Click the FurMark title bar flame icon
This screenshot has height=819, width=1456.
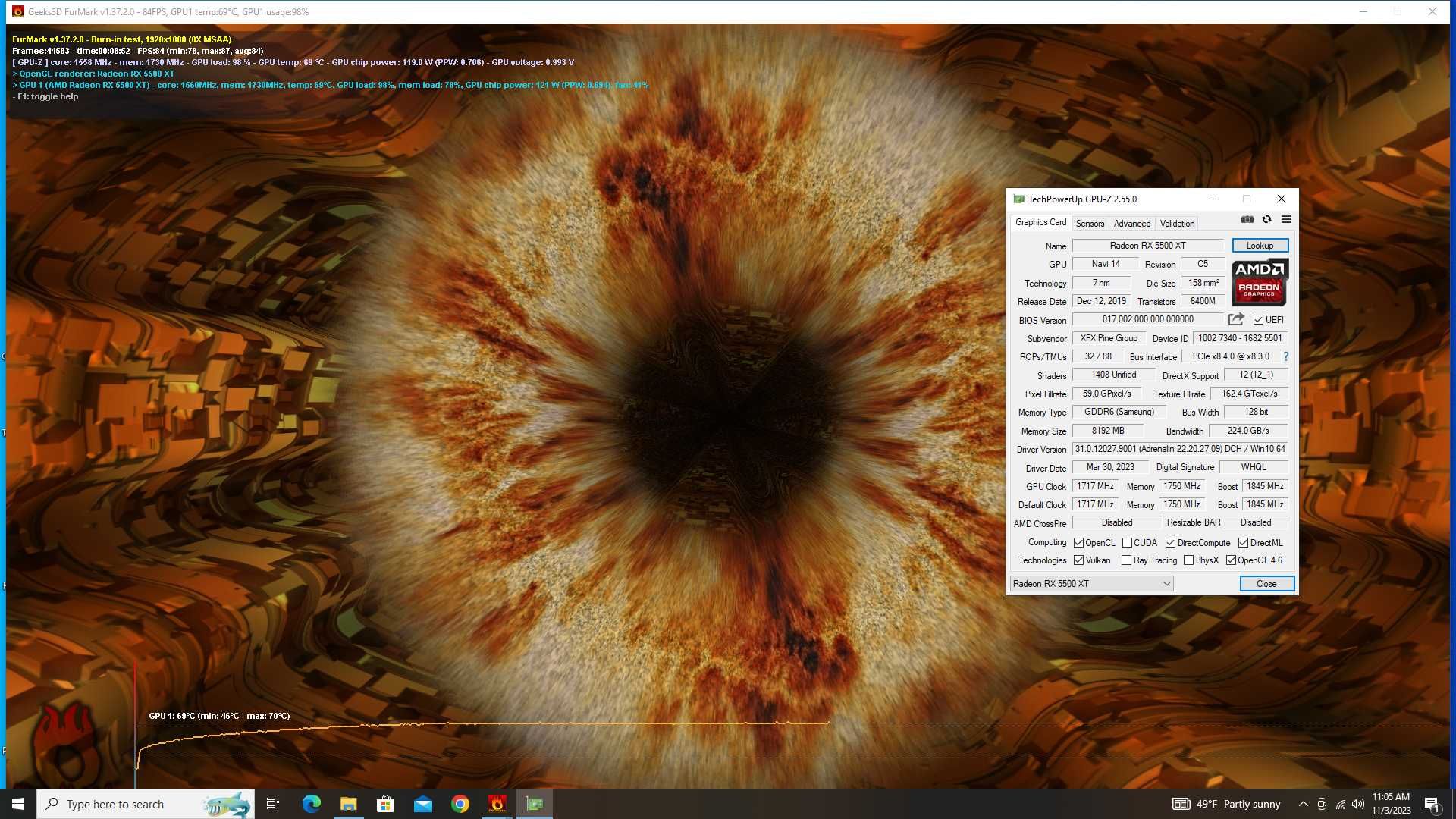(18, 11)
